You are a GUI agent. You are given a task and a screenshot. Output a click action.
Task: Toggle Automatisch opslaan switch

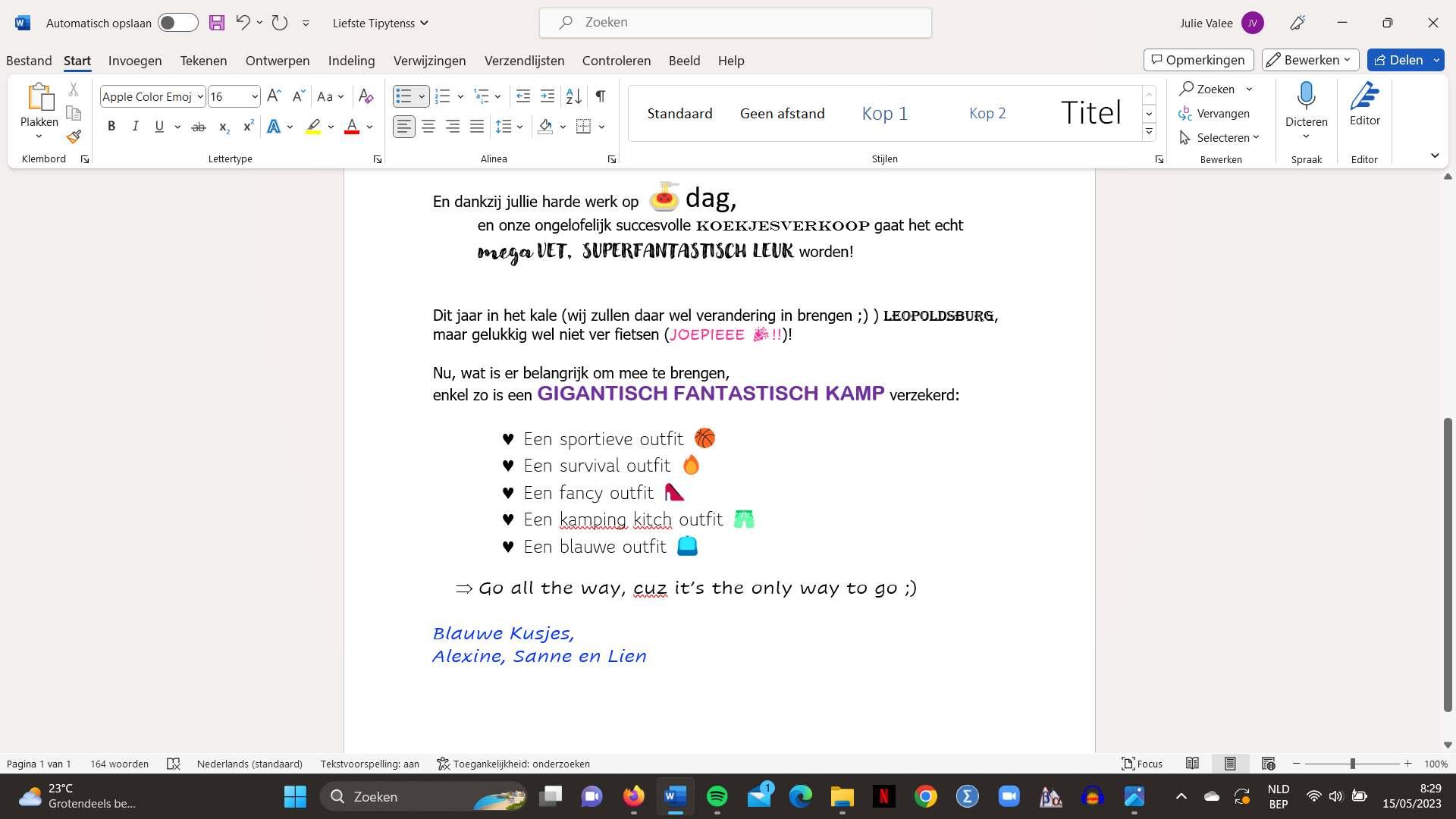tap(177, 23)
